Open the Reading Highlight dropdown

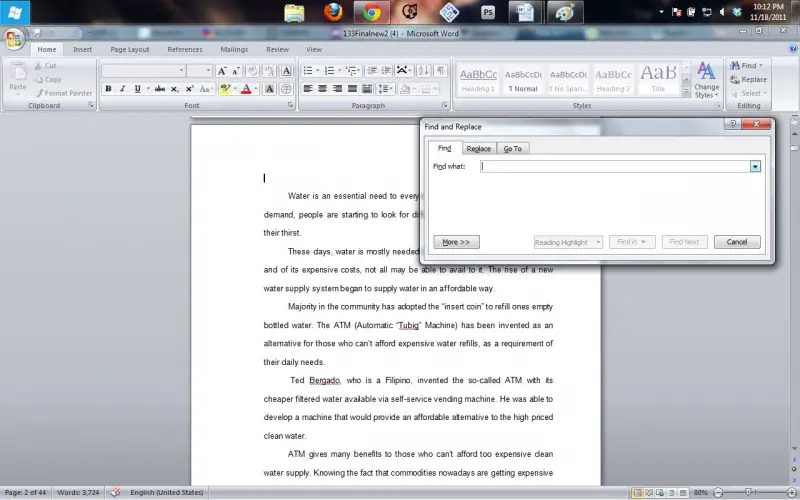[x=568, y=242]
